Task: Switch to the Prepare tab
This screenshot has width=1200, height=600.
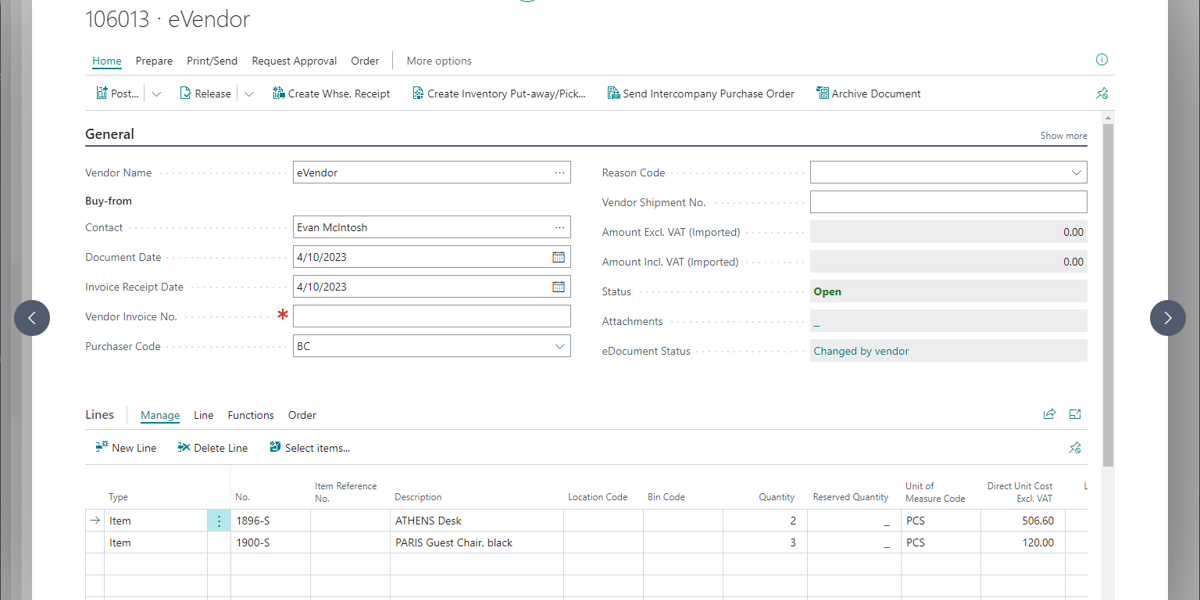Action: point(154,61)
